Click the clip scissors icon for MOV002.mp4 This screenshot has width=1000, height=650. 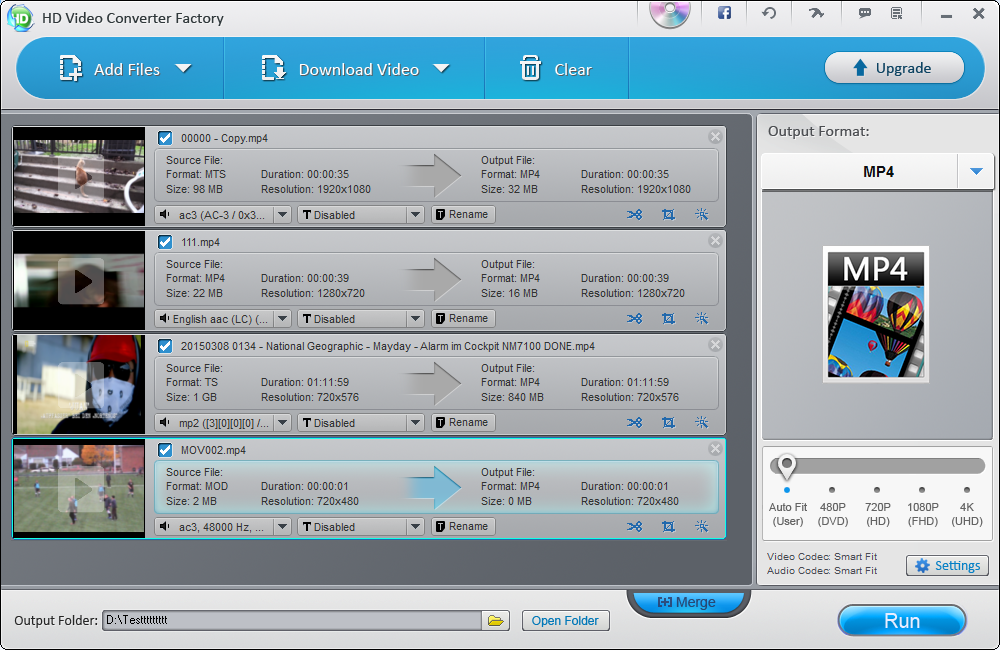tap(635, 526)
